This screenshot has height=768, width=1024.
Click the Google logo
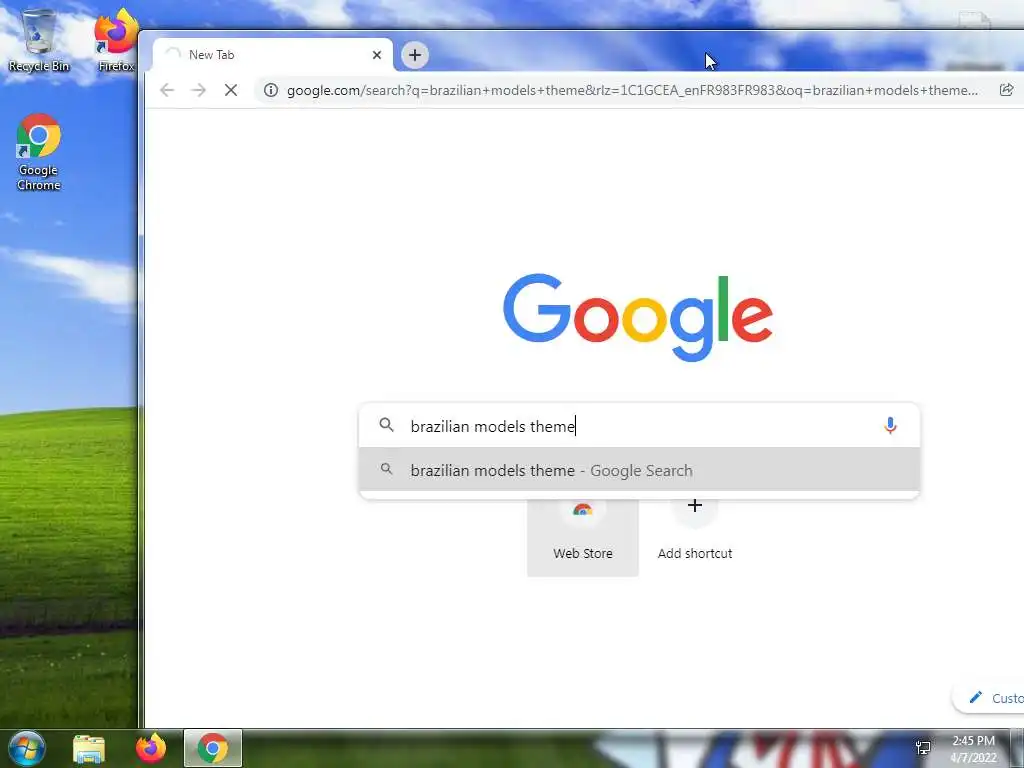pyautogui.click(x=638, y=317)
